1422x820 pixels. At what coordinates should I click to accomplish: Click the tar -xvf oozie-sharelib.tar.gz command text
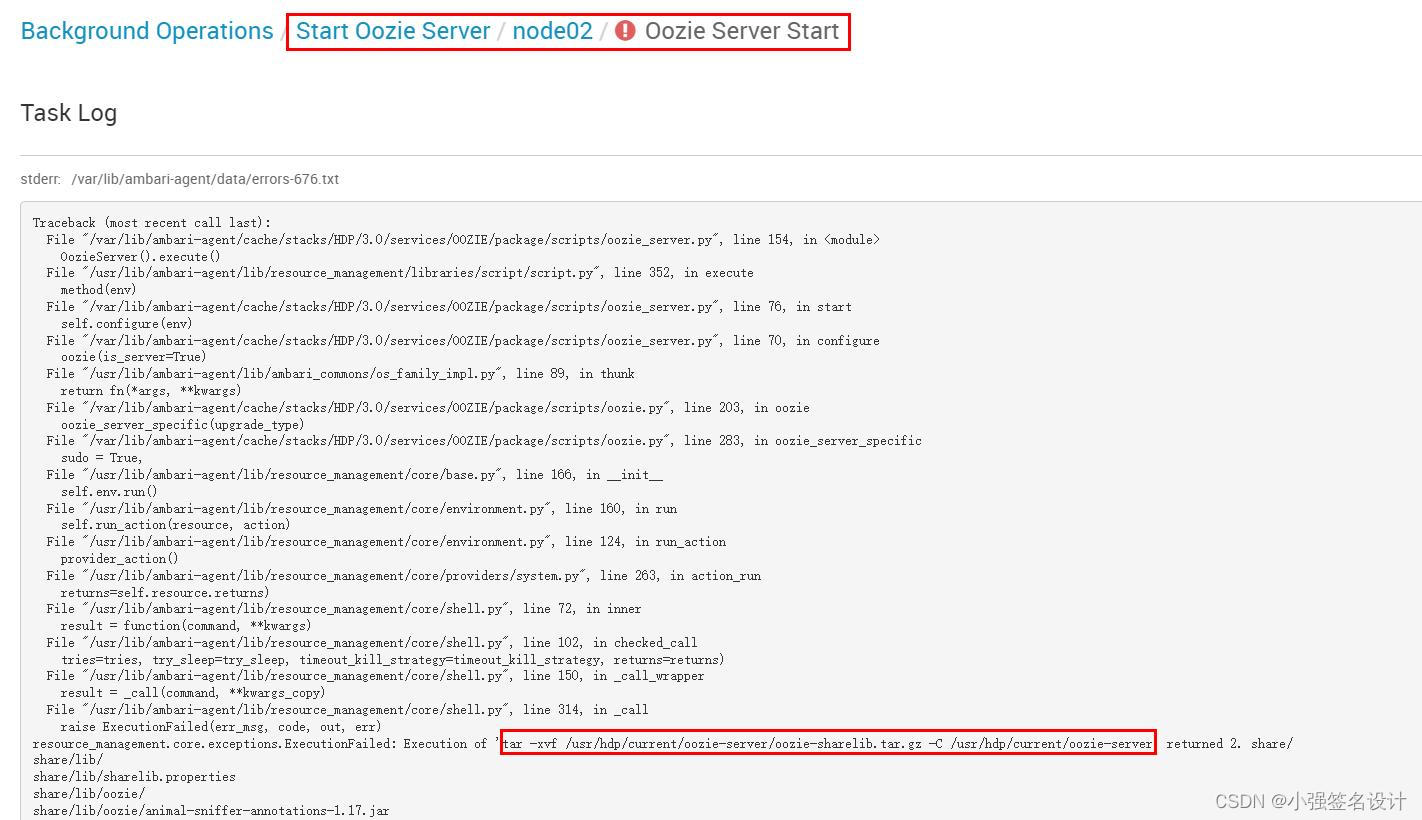click(x=828, y=744)
